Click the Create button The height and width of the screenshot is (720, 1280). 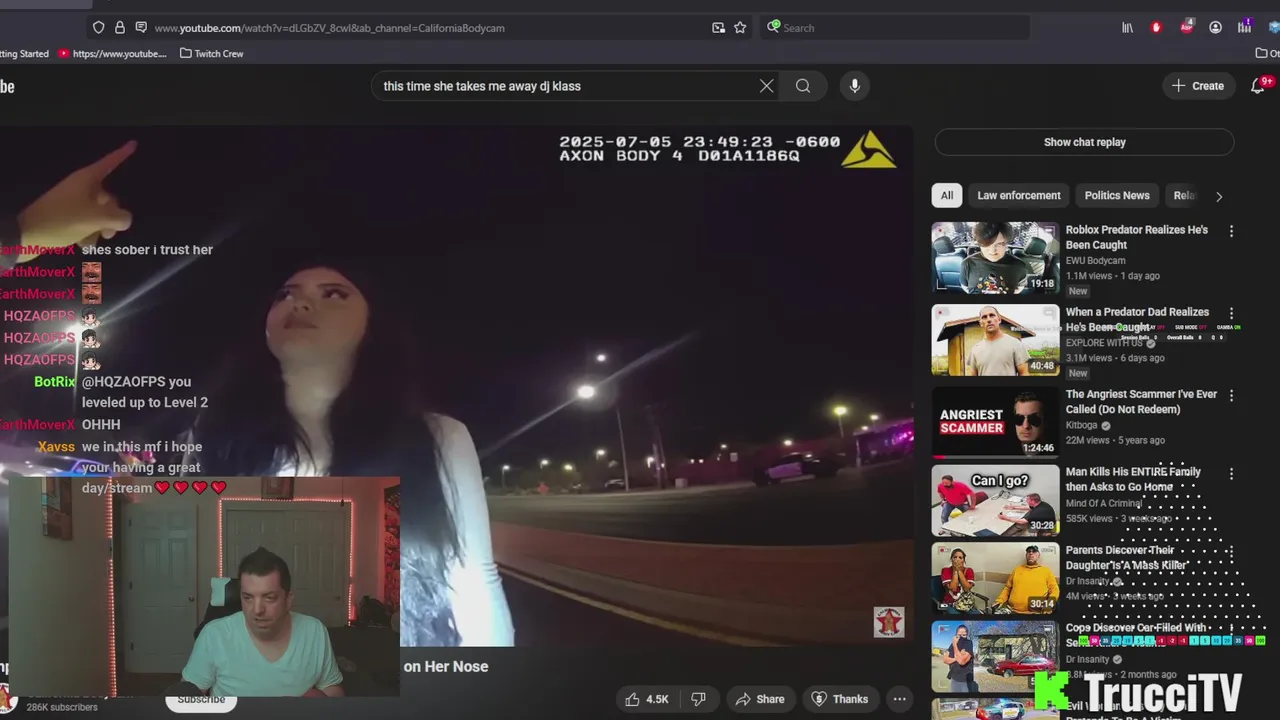[1198, 86]
